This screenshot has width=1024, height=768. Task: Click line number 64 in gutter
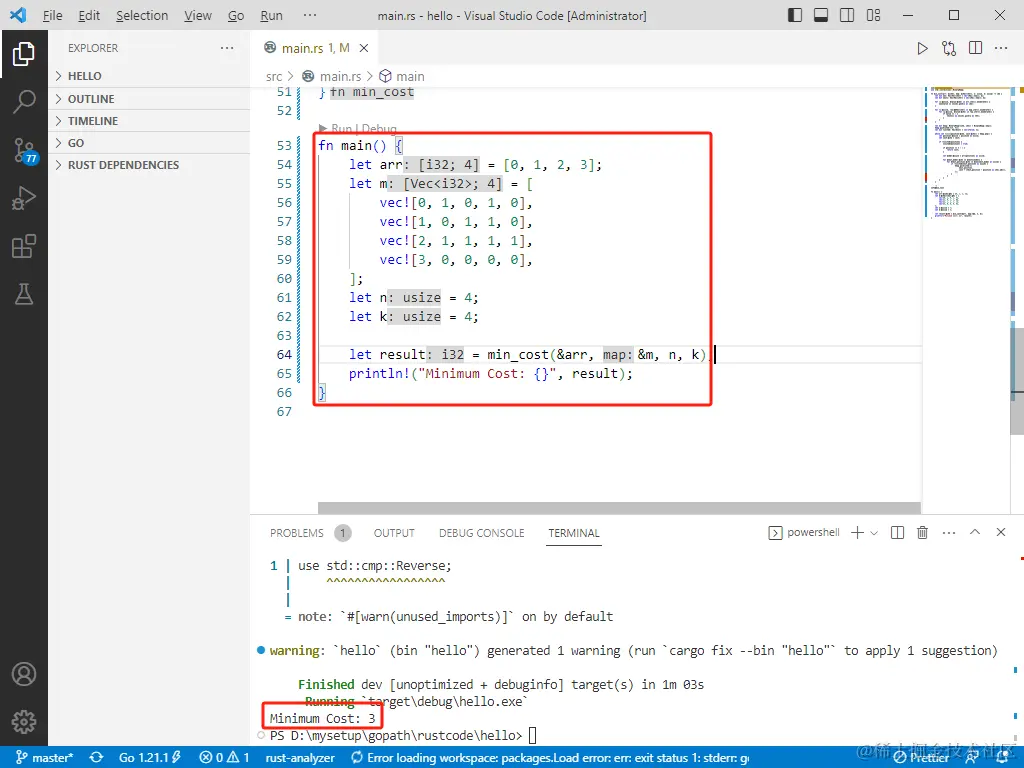point(284,355)
